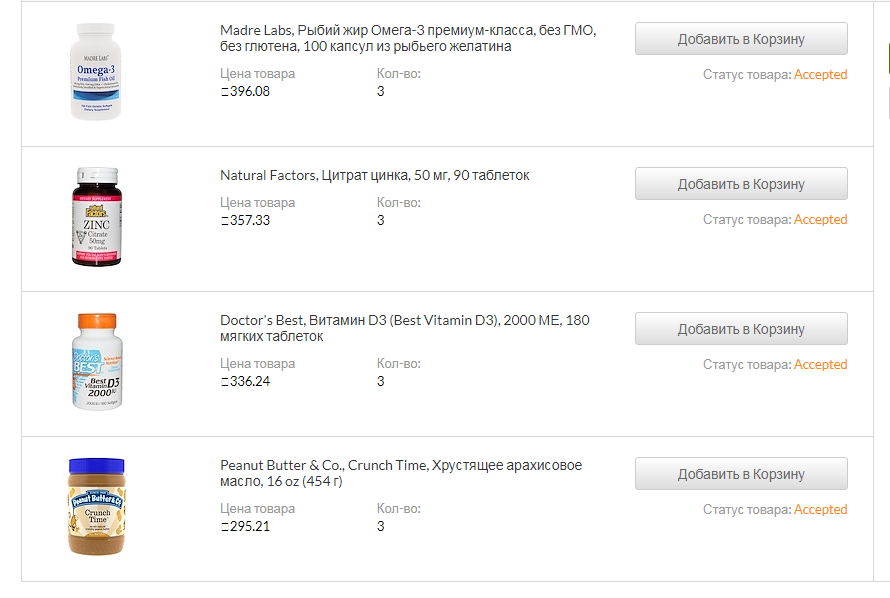The height and width of the screenshot is (598, 890).
Task: Select the 336.24 price of Vitamin D3
Action: pos(245,381)
